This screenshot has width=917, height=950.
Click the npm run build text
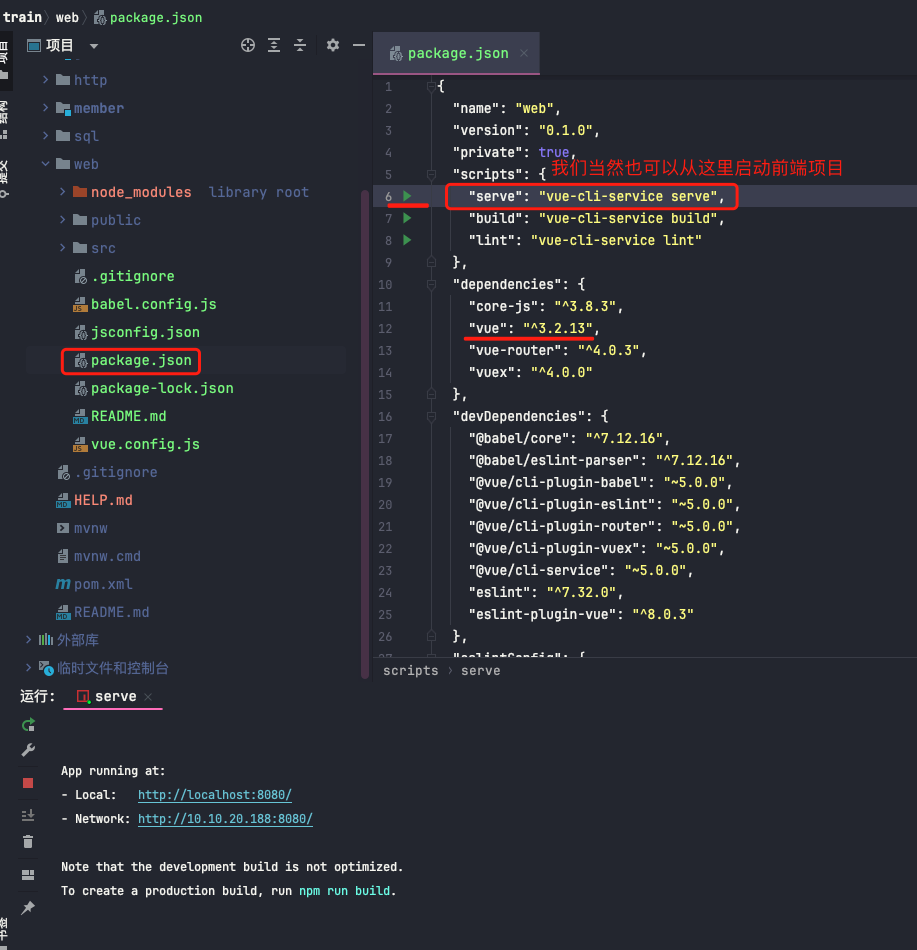[345, 891]
